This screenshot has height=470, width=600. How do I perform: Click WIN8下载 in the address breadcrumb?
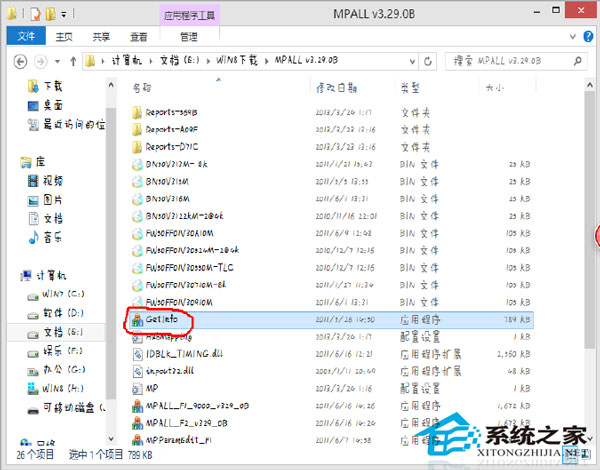pyautogui.click(x=237, y=60)
